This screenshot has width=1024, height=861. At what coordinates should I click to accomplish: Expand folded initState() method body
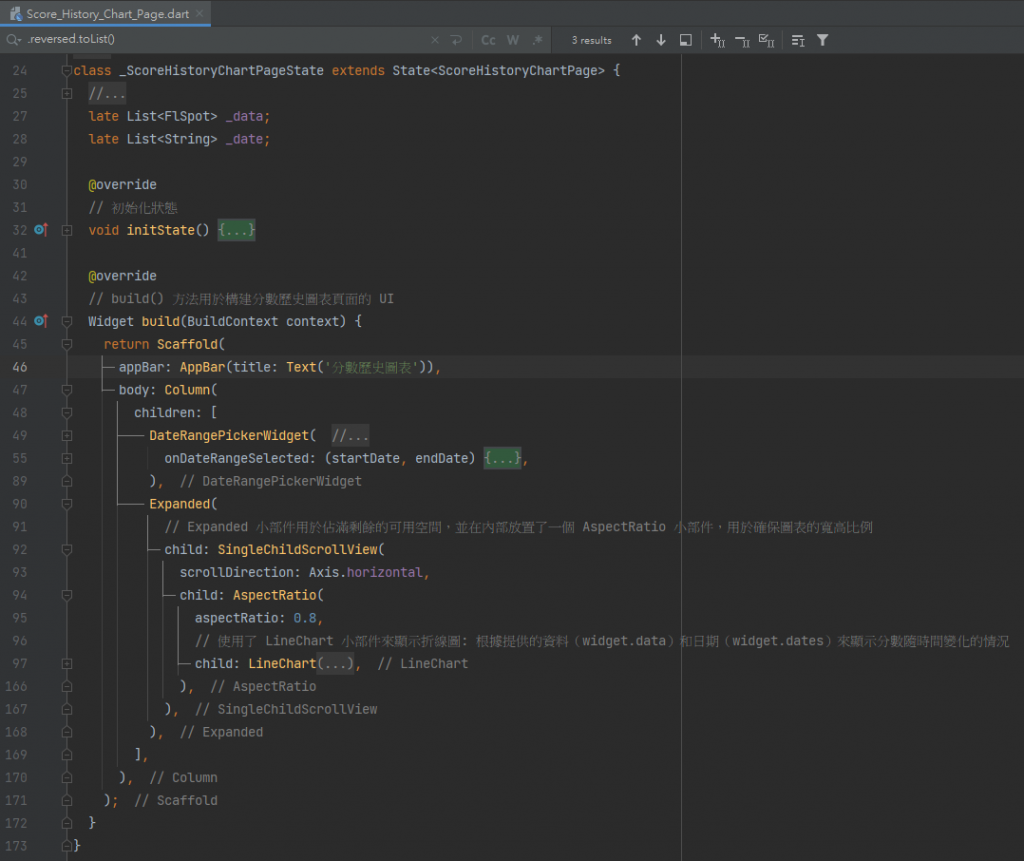coord(237,230)
